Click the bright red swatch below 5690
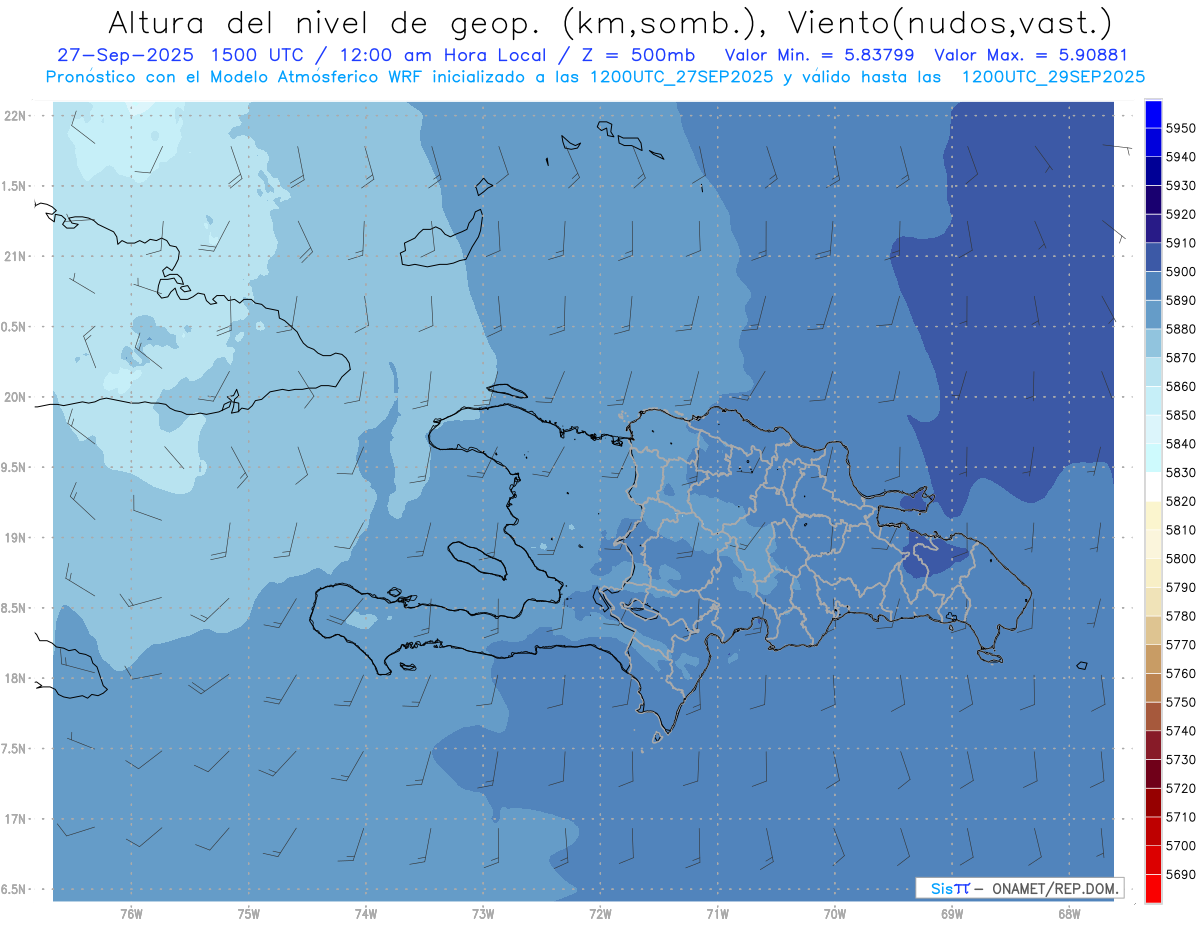The height and width of the screenshot is (927, 1200). pos(1153,888)
